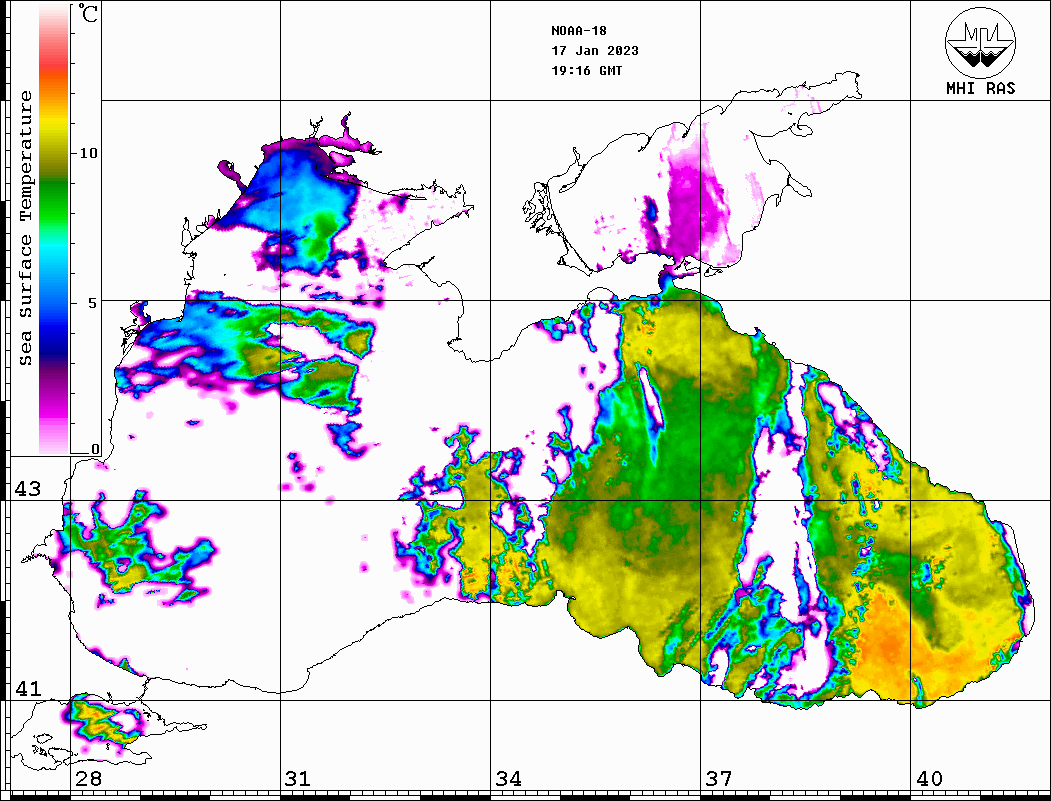Viewport: 1051px width, 801px height.
Task: Click the '10' tick on temperature scale
Action: (x=88, y=153)
